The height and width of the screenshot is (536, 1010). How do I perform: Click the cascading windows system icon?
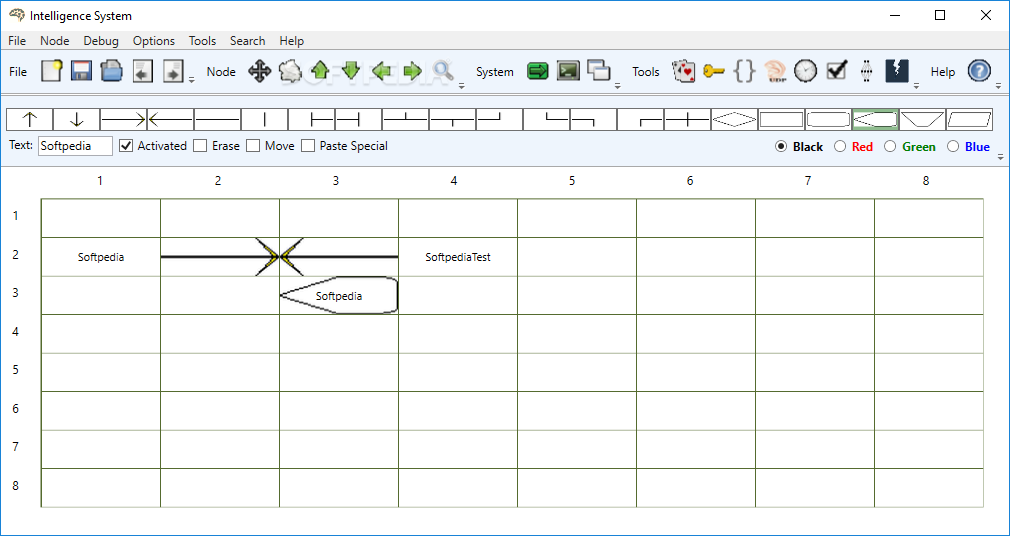599,71
